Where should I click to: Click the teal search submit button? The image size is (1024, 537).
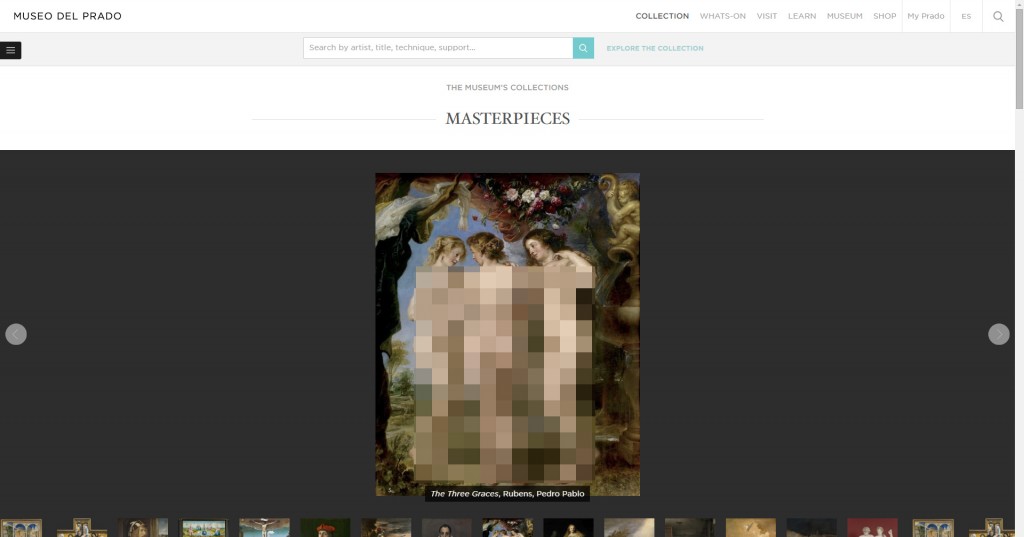(x=583, y=48)
